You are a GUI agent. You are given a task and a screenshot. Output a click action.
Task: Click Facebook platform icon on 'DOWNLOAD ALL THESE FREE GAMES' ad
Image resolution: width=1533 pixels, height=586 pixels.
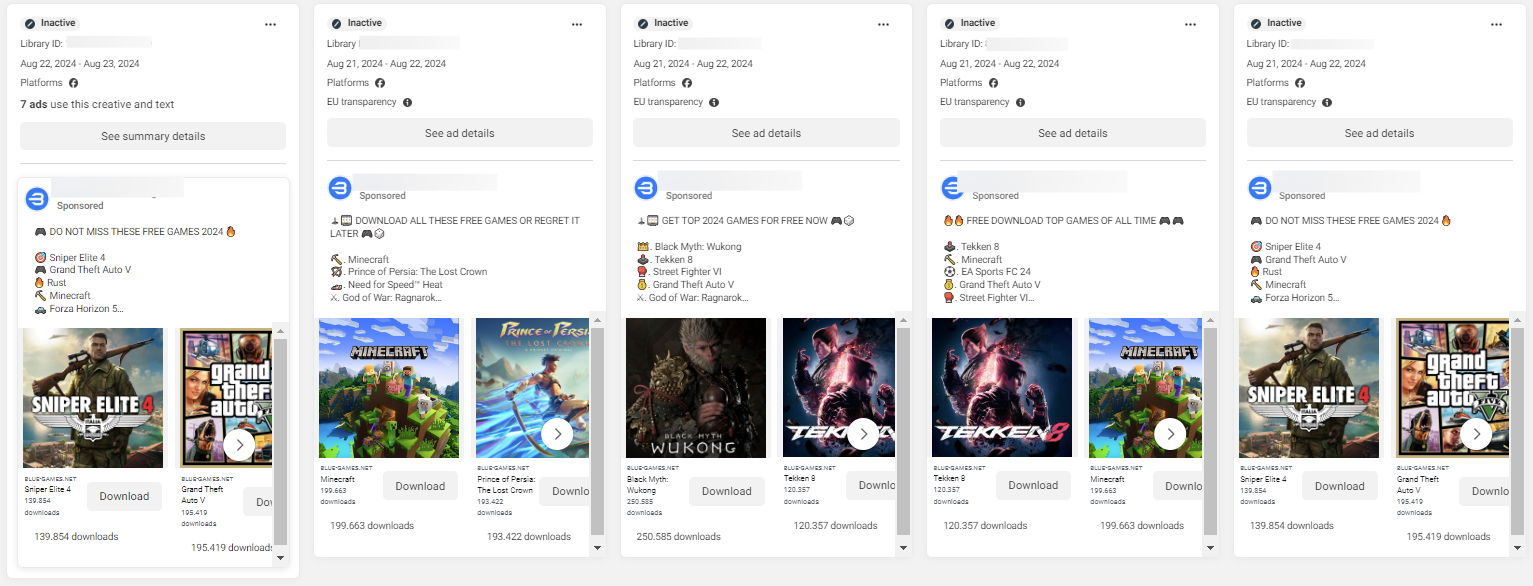pyautogui.click(x=380, y=83)
